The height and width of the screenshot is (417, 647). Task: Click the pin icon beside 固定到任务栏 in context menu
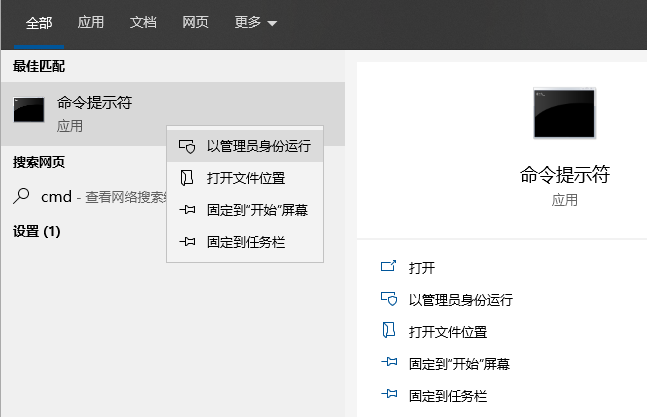(186, 242)
